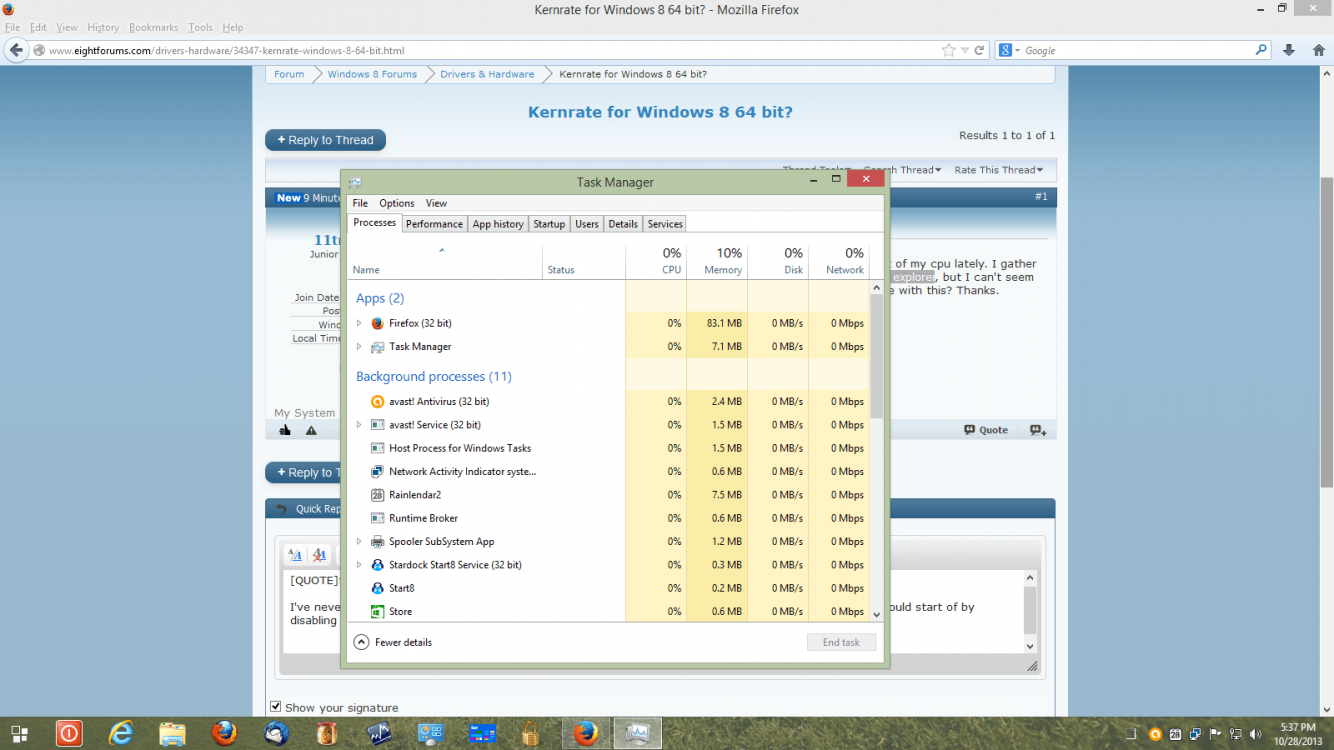The image size is (1334, 750).
Task: Sort processes by Memory column header
Action: coord(717,261)
